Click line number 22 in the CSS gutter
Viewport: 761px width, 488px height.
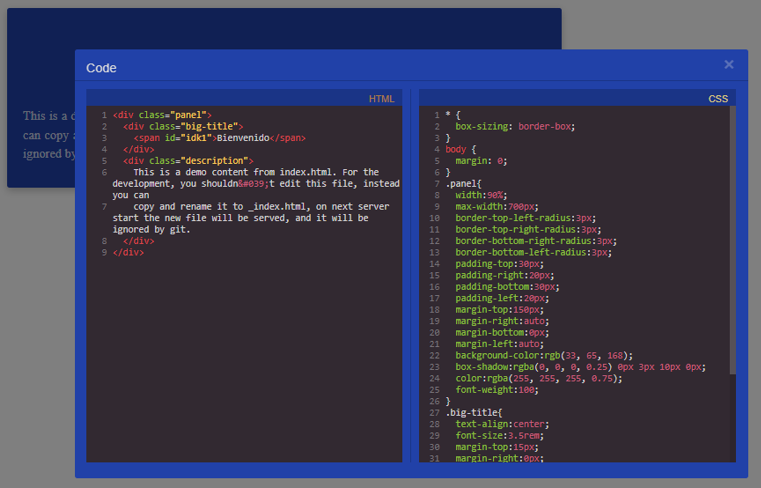[434, 355]
